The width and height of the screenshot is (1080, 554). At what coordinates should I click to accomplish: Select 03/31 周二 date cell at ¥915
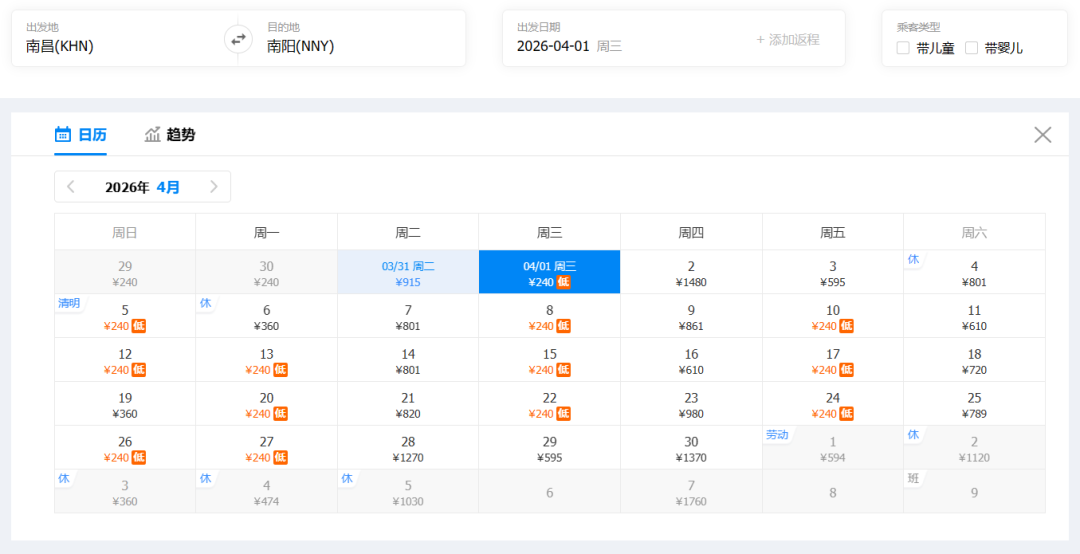tap(408, 272)
